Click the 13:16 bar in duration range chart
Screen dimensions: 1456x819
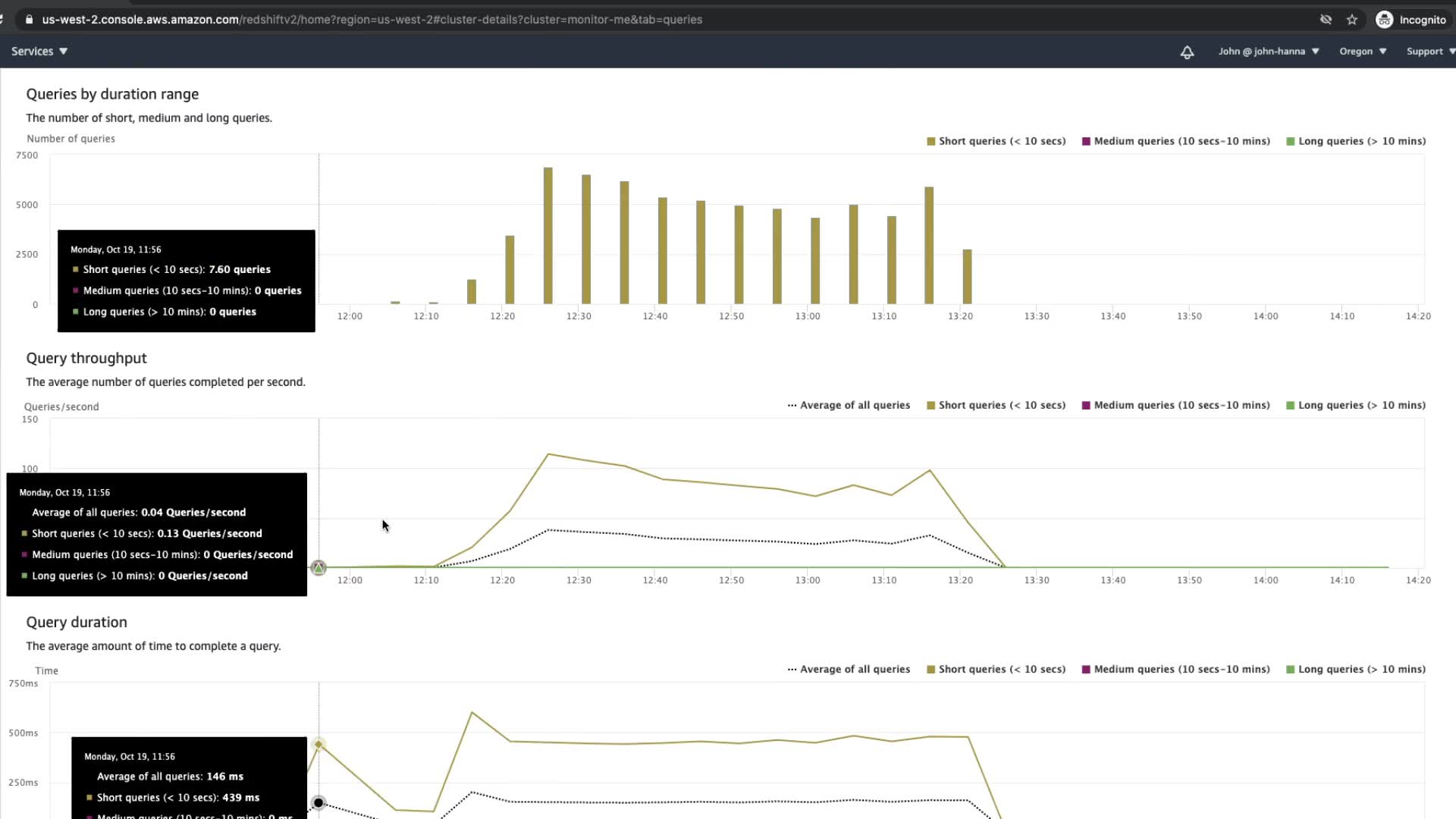[x=929, y=245]
